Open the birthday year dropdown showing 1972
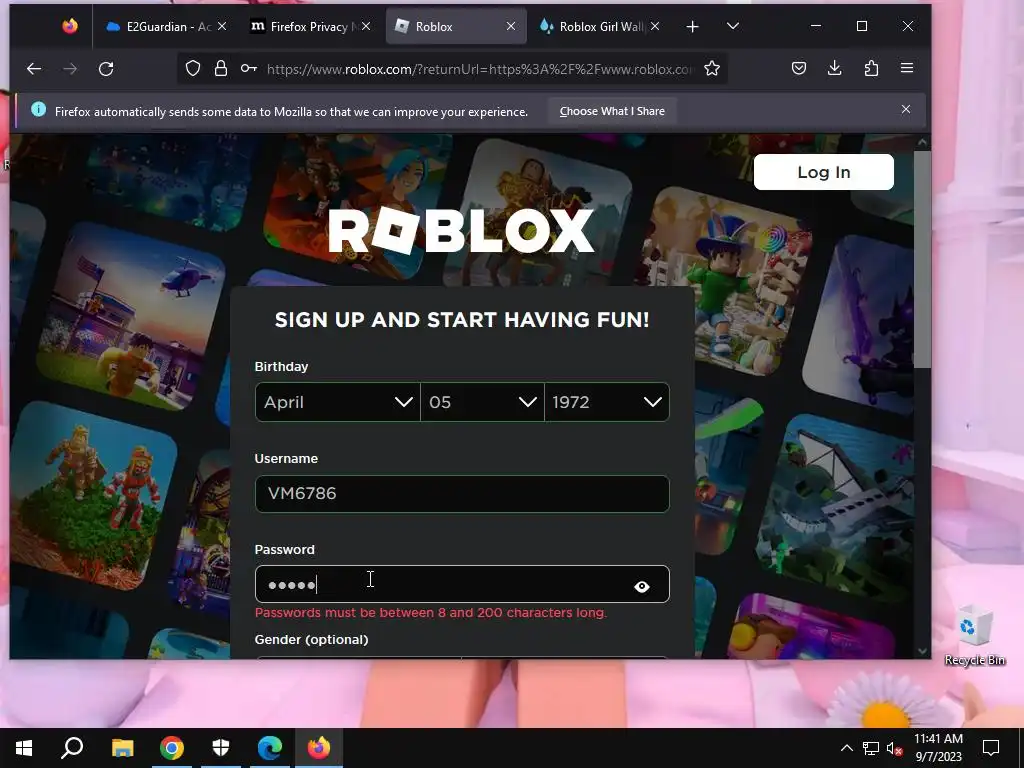This screenshot has width=1024, height=768. tap(607, 402)
